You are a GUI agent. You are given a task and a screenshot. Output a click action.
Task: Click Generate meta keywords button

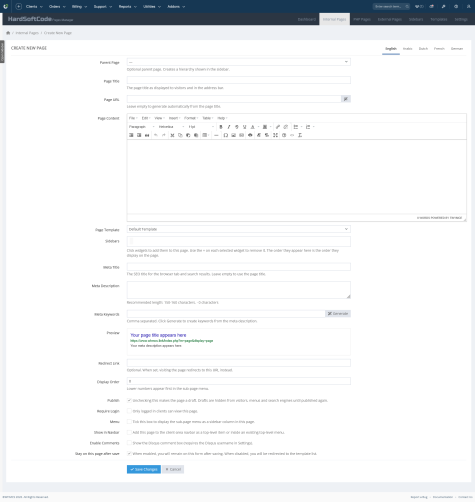click(338, 314)
